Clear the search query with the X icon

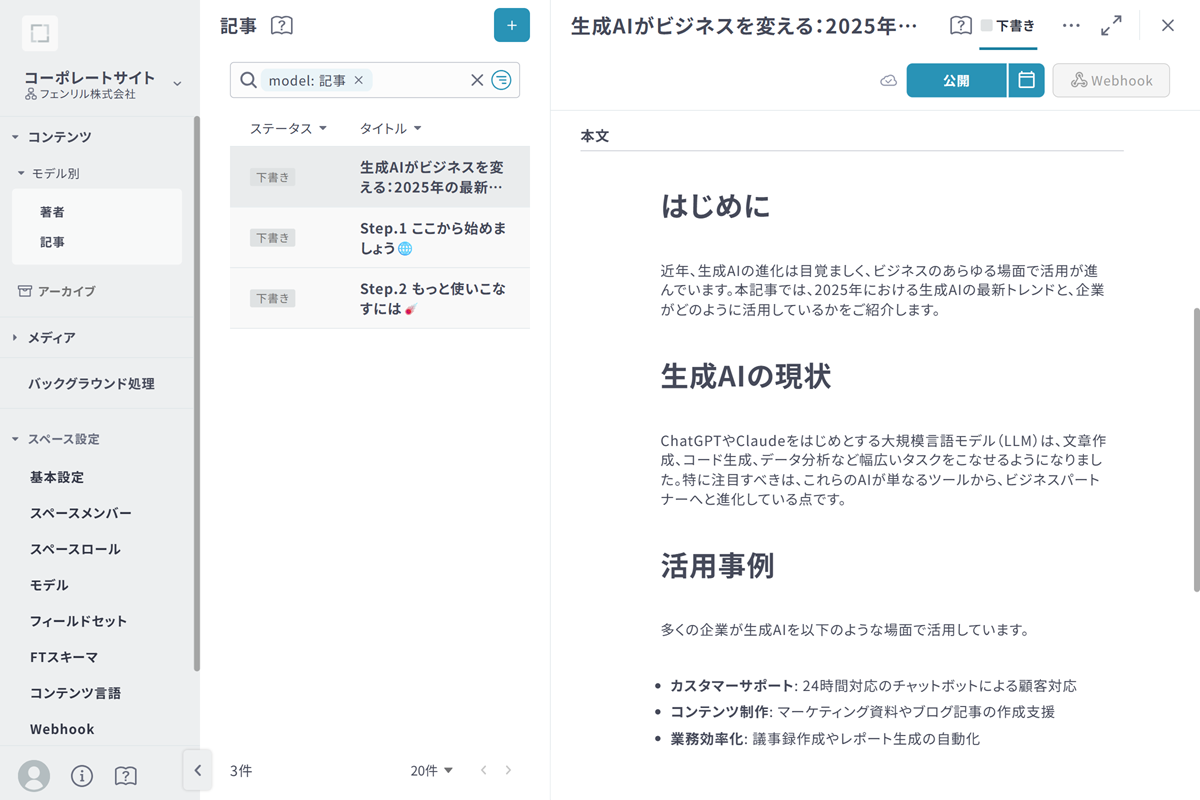click(477, 80)
